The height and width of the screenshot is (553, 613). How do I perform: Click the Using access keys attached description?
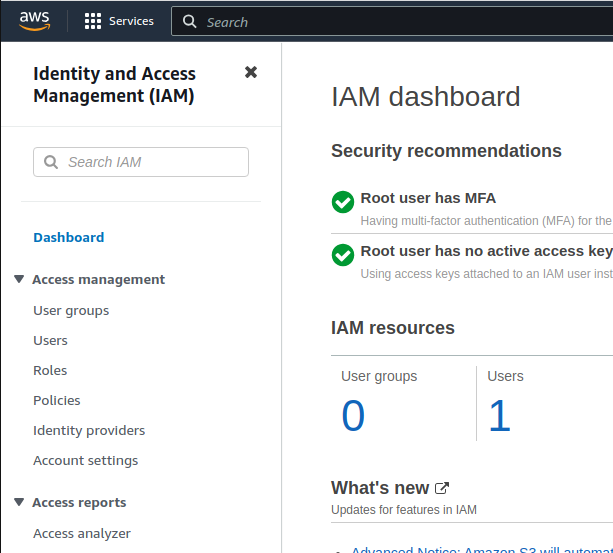pos(487,274)
